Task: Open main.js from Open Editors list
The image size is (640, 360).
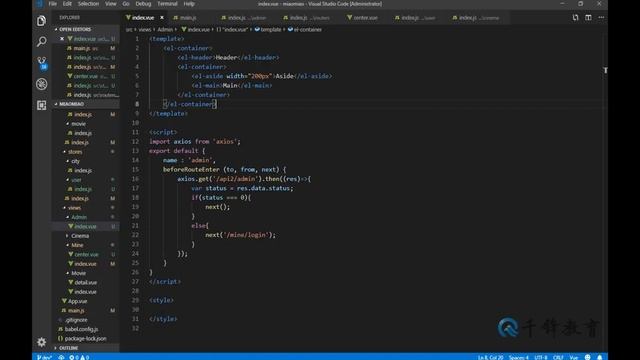Action: (86, 48)
